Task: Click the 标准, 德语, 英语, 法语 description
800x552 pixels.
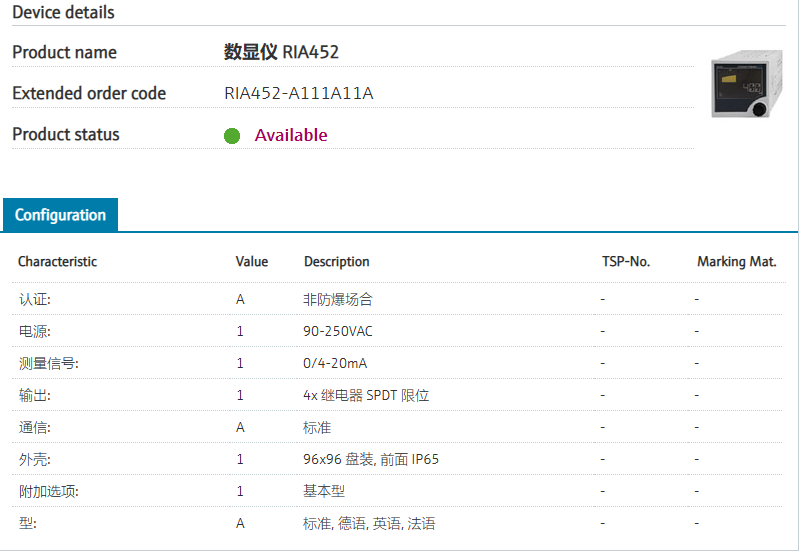Action: [369, 523]
